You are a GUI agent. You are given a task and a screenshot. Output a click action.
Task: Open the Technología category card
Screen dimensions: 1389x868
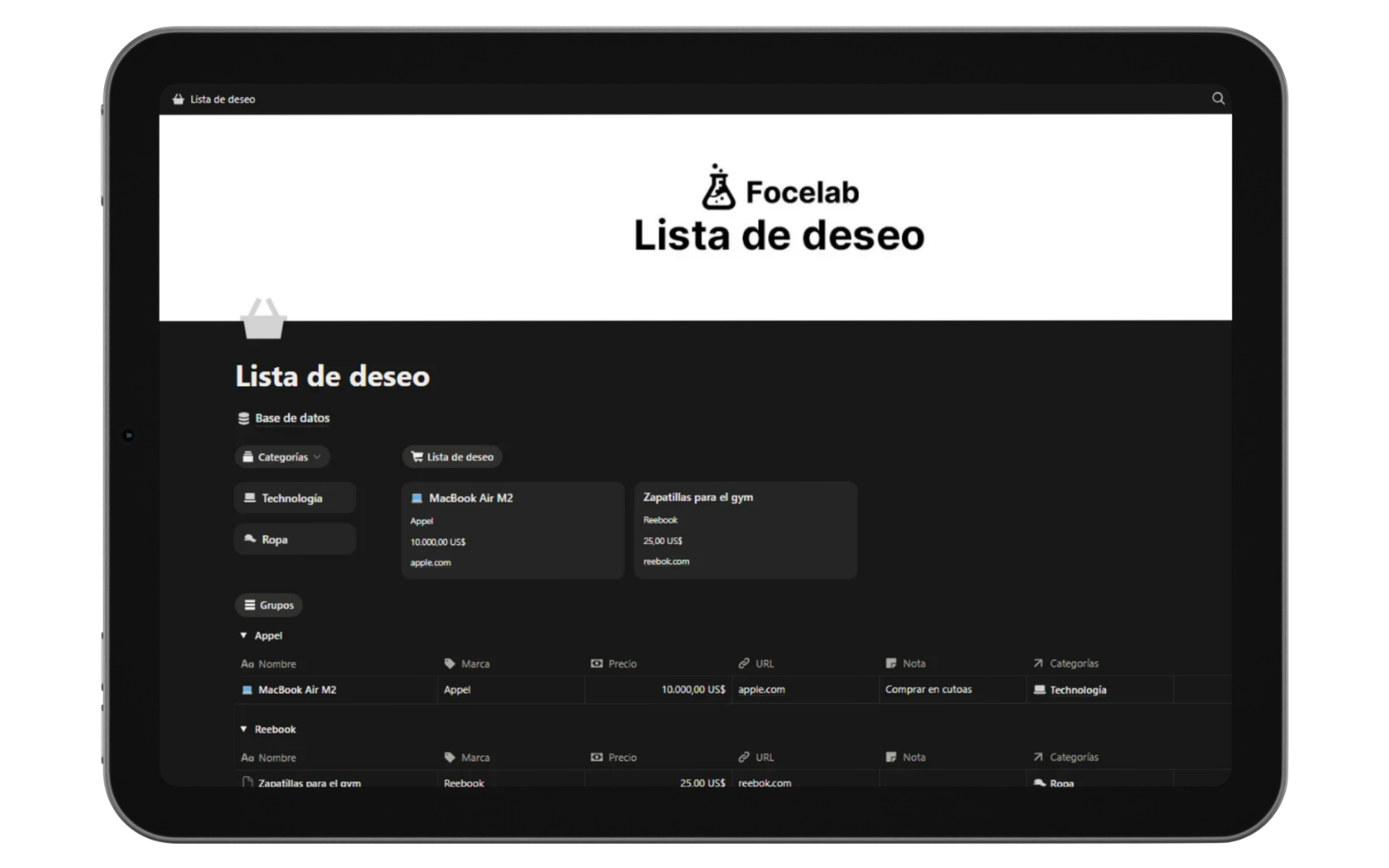point(295,497)
